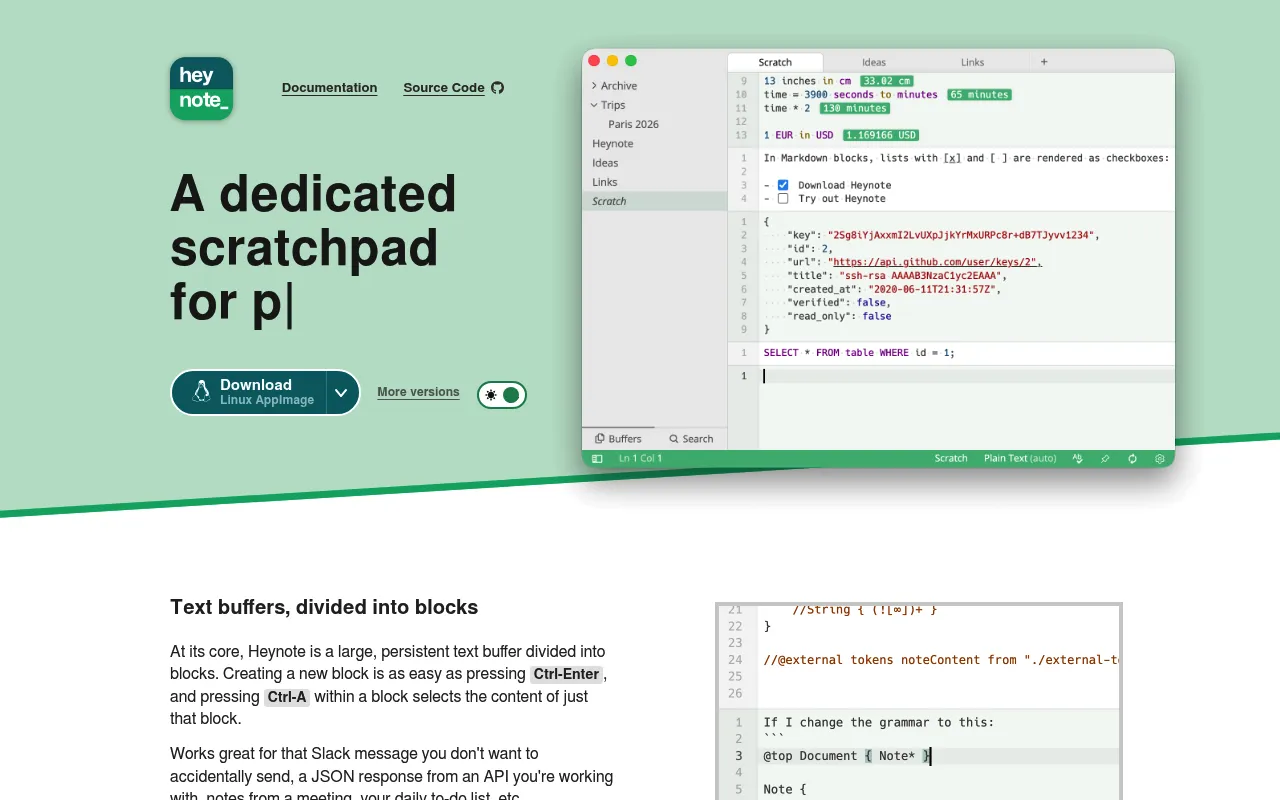Click the green maximize dot of the Heynote window

pos(631,61)
